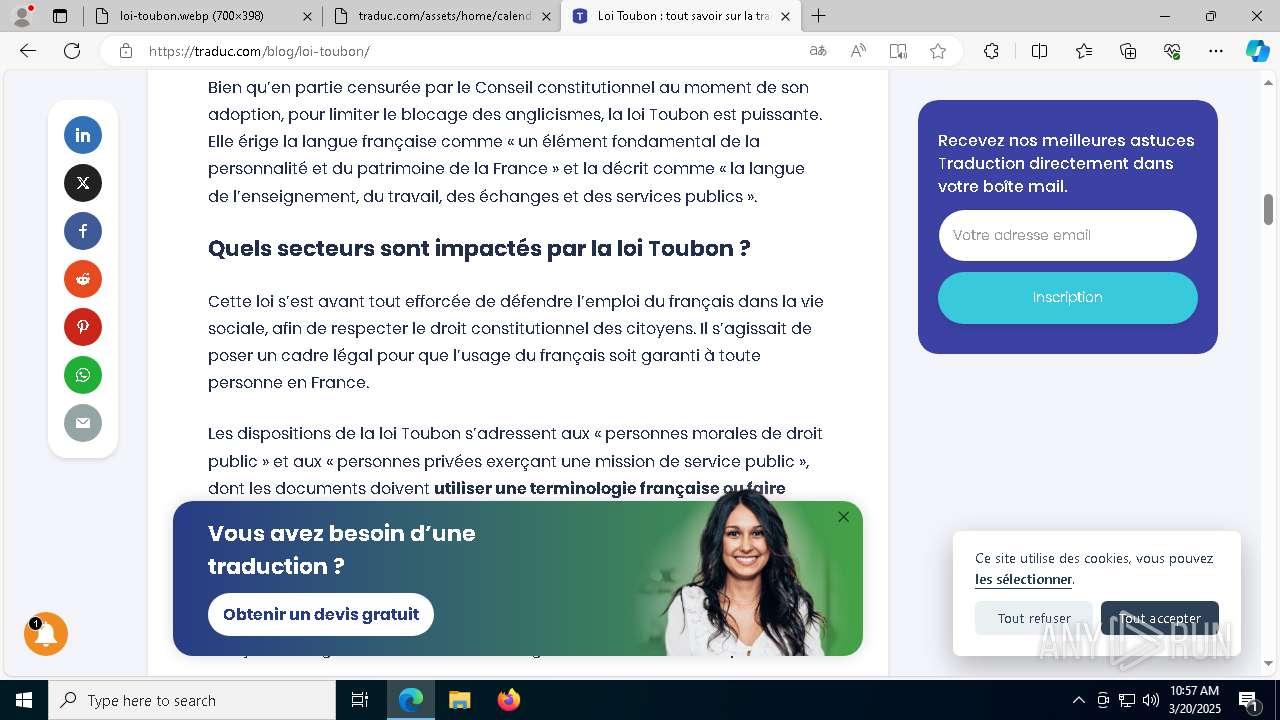Focus the Votre adresse email field
The width and height of the screenshot is (1280, 720).
pos(1067,235)
